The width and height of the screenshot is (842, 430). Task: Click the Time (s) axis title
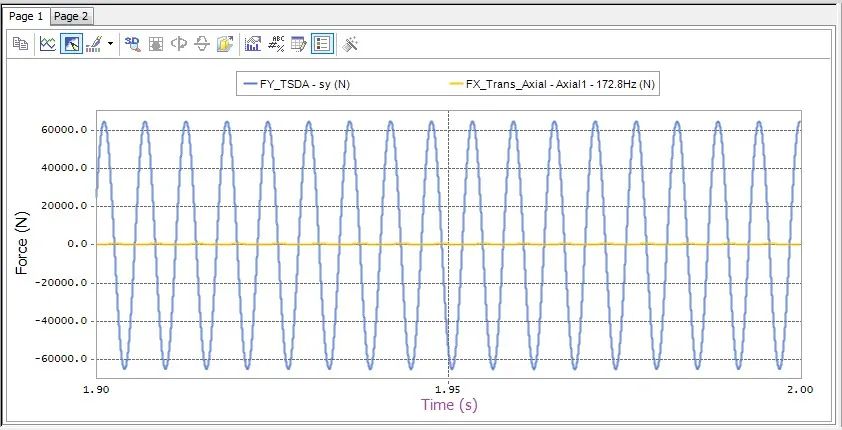pos(449,404)
